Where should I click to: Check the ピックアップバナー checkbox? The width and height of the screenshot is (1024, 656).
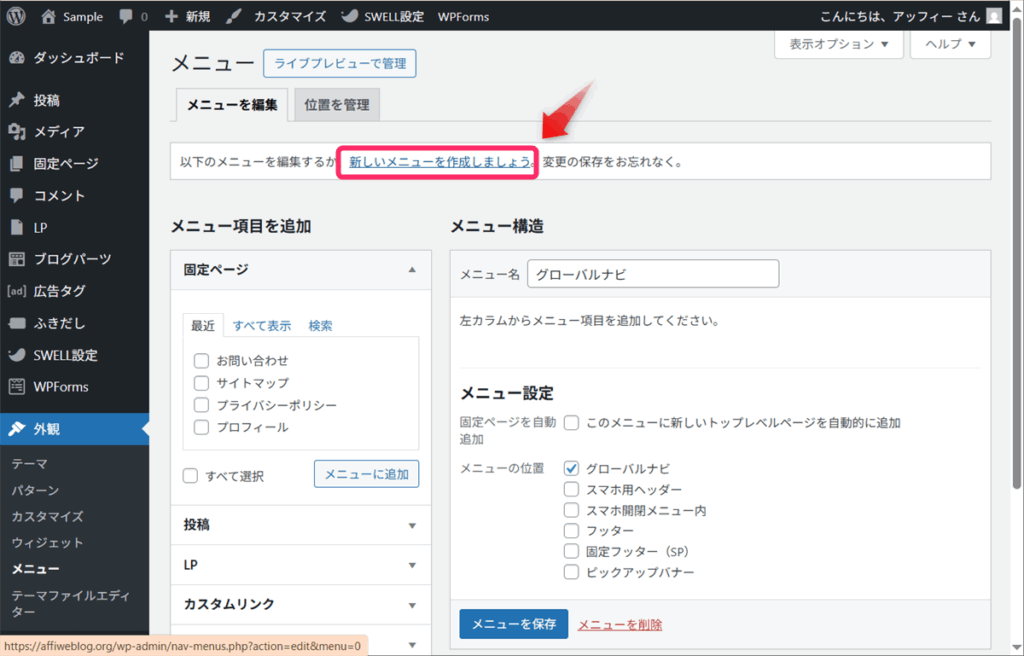[x=571, y=572]
